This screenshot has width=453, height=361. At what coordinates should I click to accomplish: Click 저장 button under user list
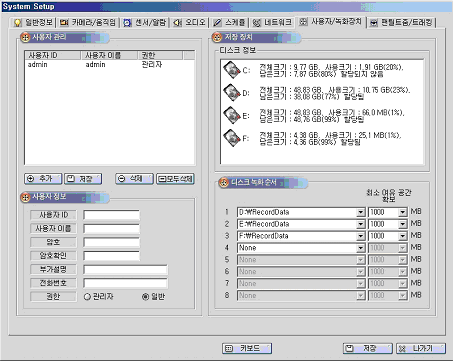coord(83,179)
